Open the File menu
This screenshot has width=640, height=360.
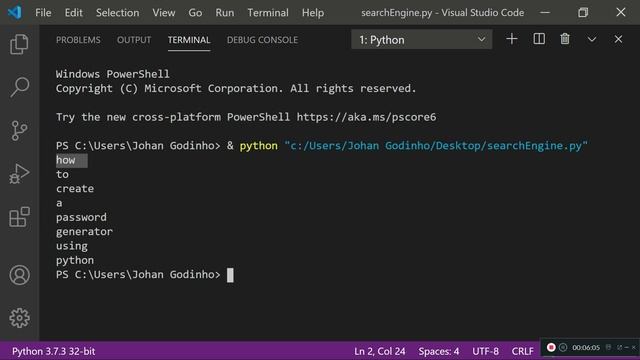43,13
